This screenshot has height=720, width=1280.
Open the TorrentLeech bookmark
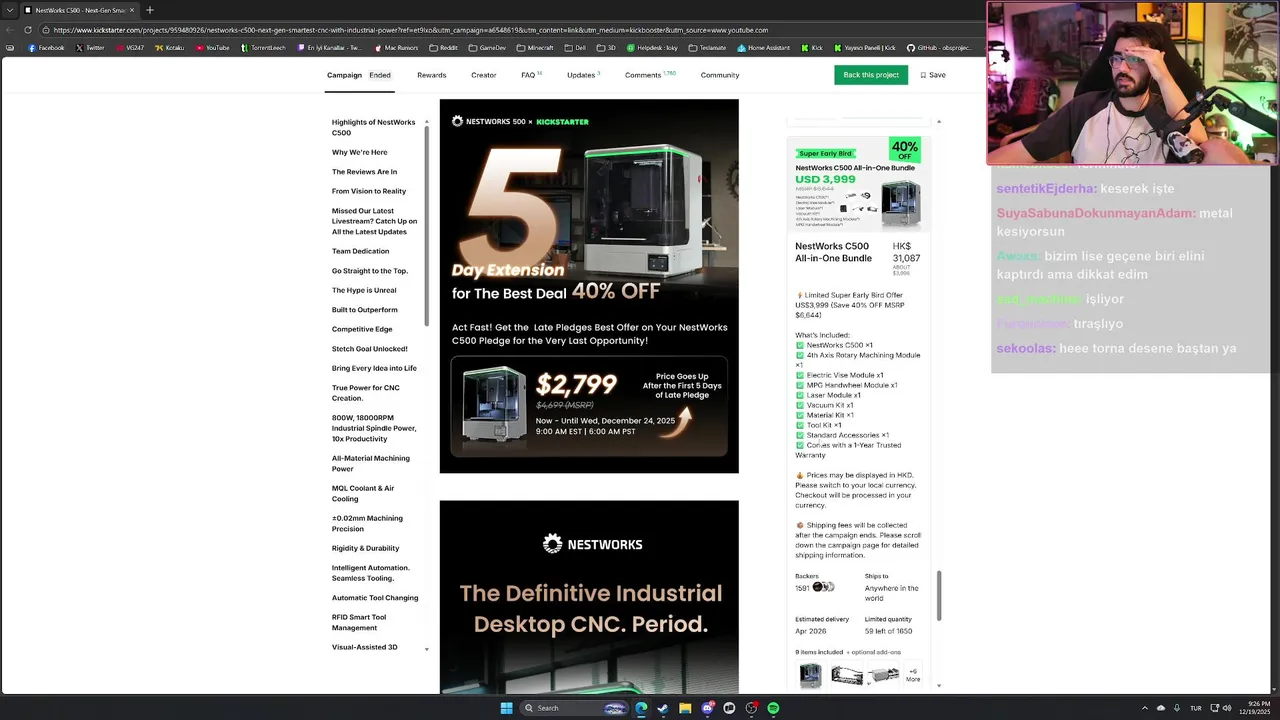click(x=263, y=48)
